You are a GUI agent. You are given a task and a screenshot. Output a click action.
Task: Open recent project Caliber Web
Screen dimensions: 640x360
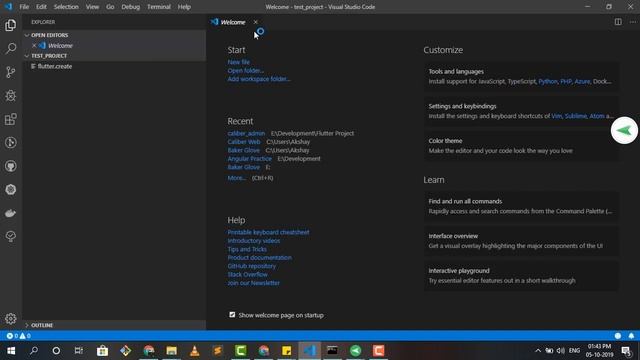(x=244, y=142)
